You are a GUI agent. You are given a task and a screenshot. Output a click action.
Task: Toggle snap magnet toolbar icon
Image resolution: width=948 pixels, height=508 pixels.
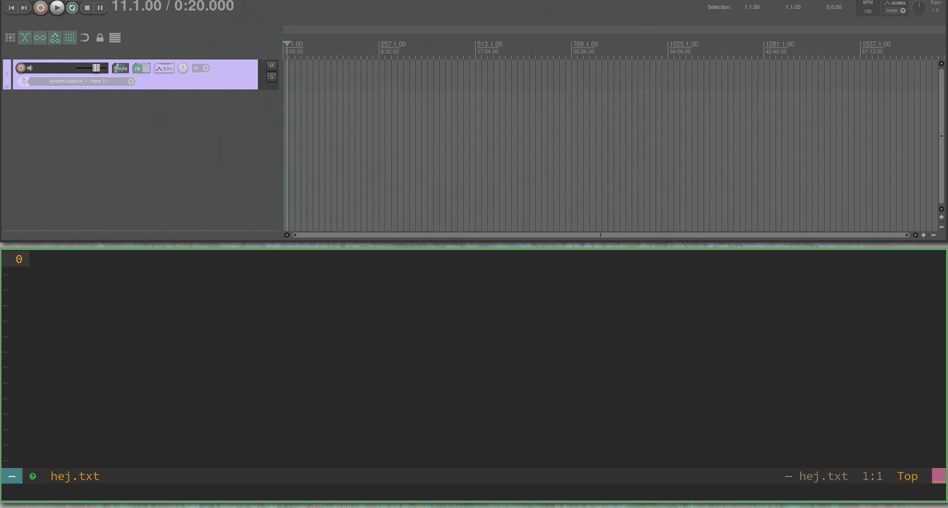click(85, 37)
